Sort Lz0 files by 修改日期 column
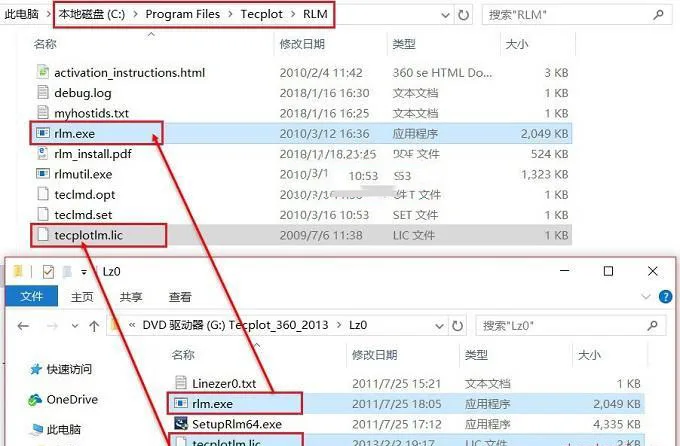 pos(374,355)
